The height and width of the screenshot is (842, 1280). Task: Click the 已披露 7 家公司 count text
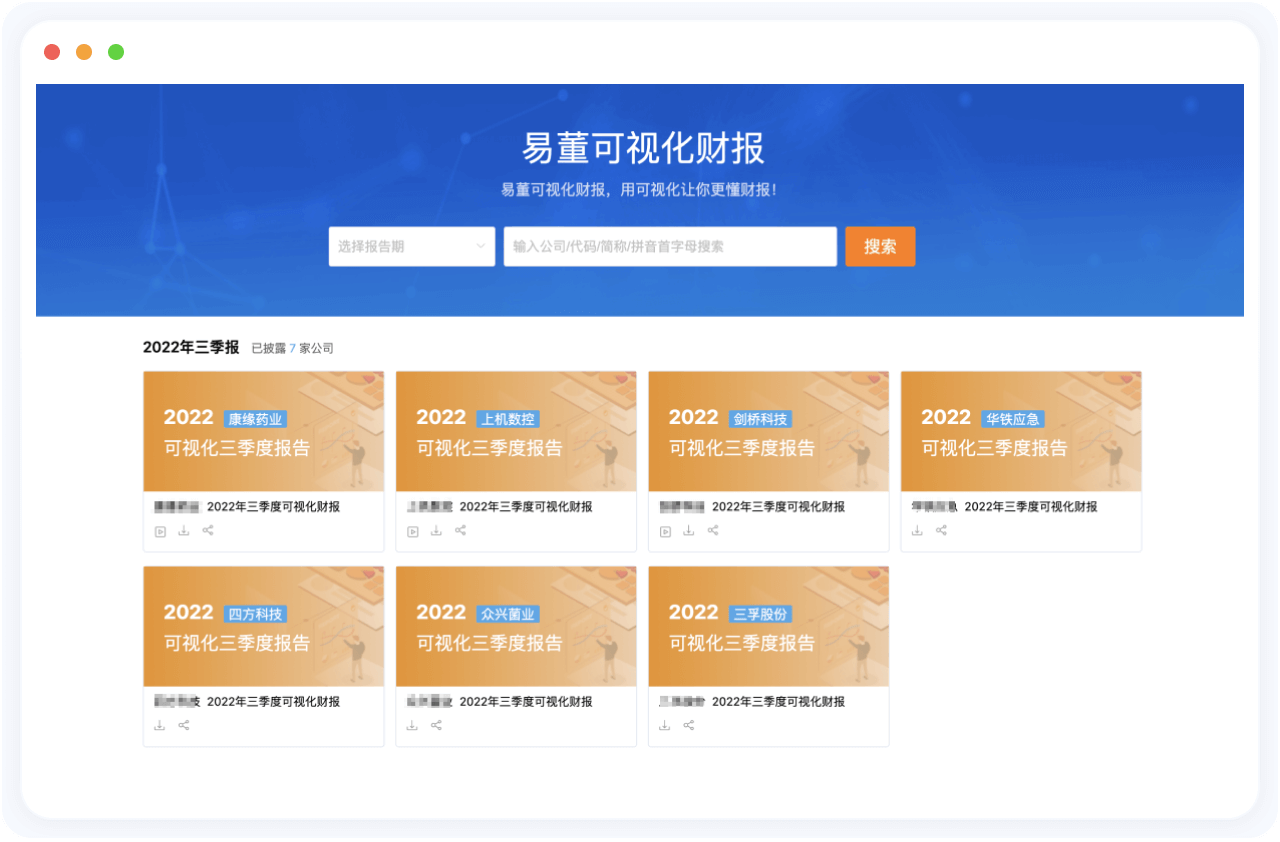292,348
